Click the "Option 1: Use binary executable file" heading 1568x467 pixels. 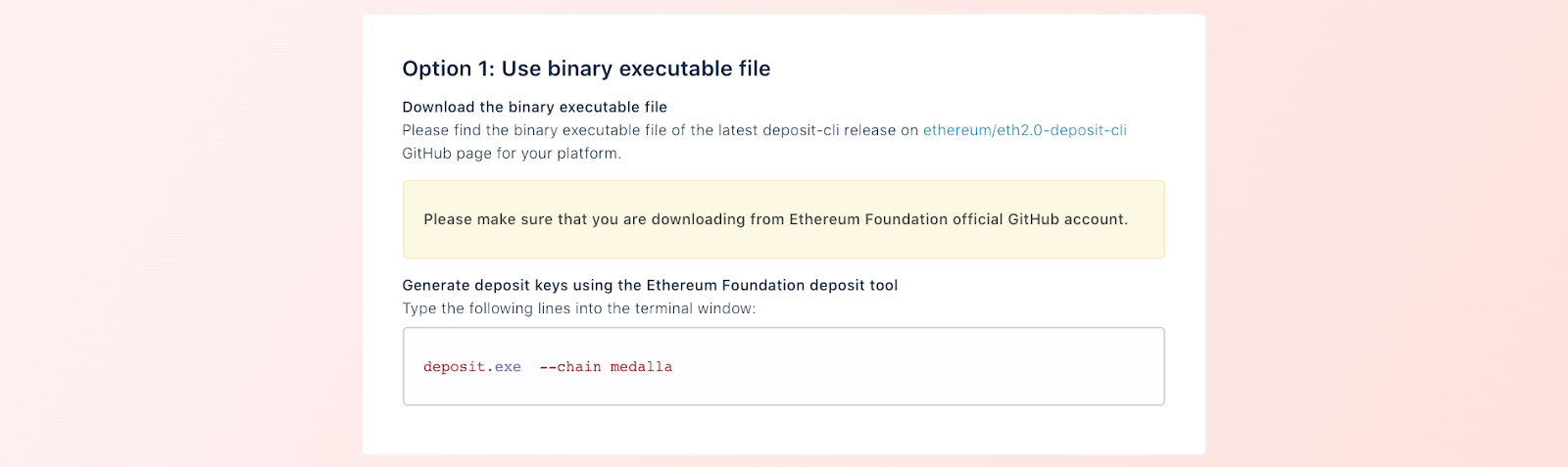(586, 69)
